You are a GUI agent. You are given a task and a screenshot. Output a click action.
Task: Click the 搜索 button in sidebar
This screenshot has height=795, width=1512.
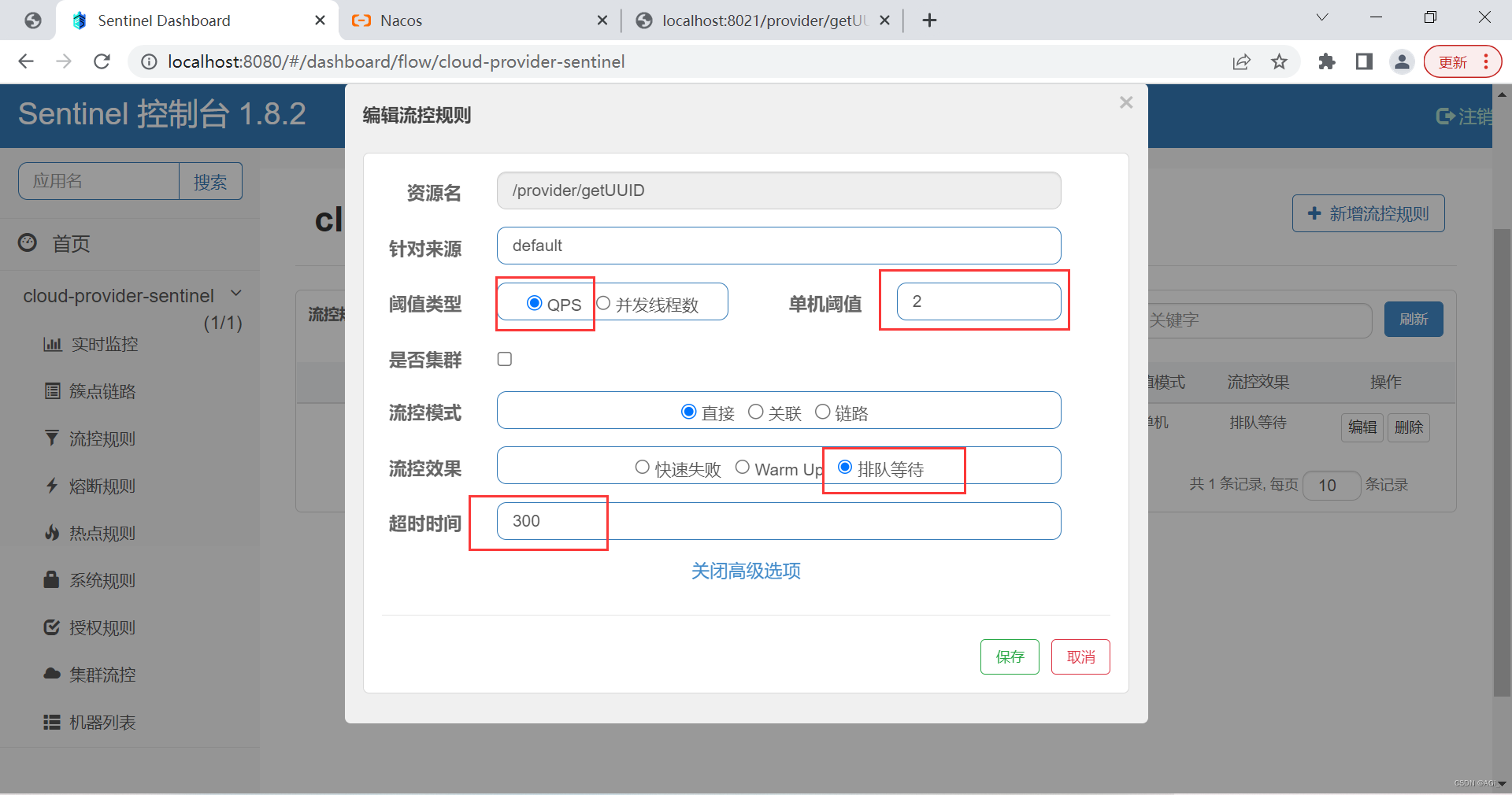pos(210,182)
